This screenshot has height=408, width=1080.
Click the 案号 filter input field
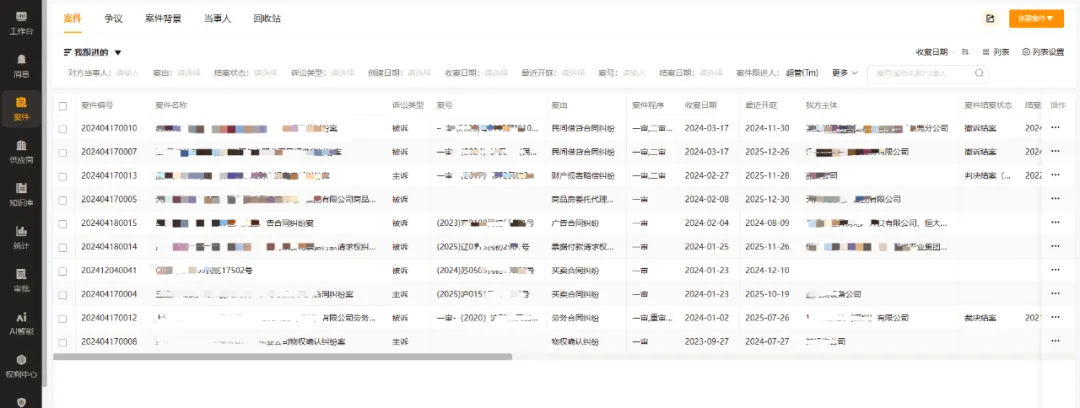(632, 72)
